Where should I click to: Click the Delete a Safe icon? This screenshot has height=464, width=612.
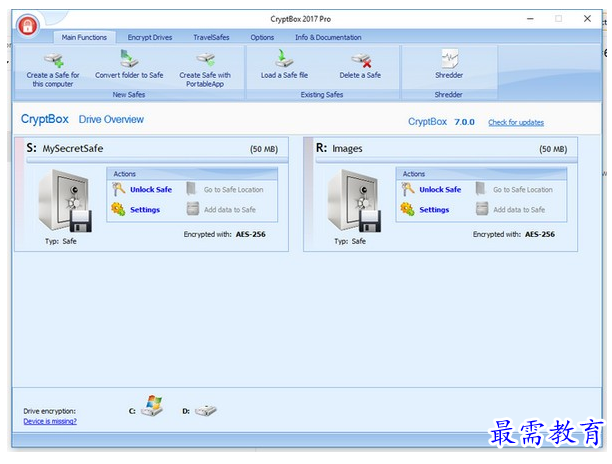click(x=360, y=62)
